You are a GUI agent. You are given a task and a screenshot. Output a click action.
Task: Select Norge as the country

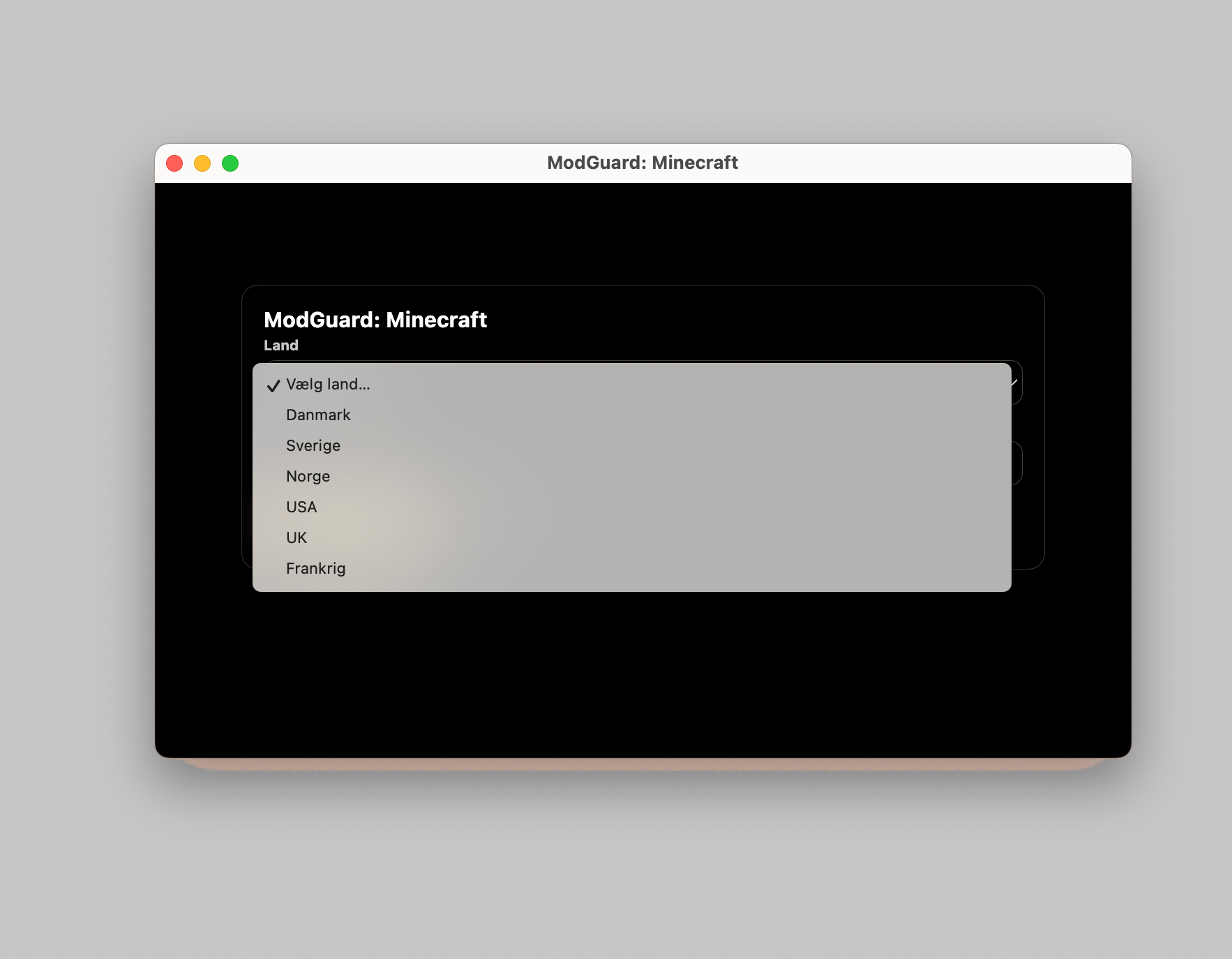[x=631, y=477]
